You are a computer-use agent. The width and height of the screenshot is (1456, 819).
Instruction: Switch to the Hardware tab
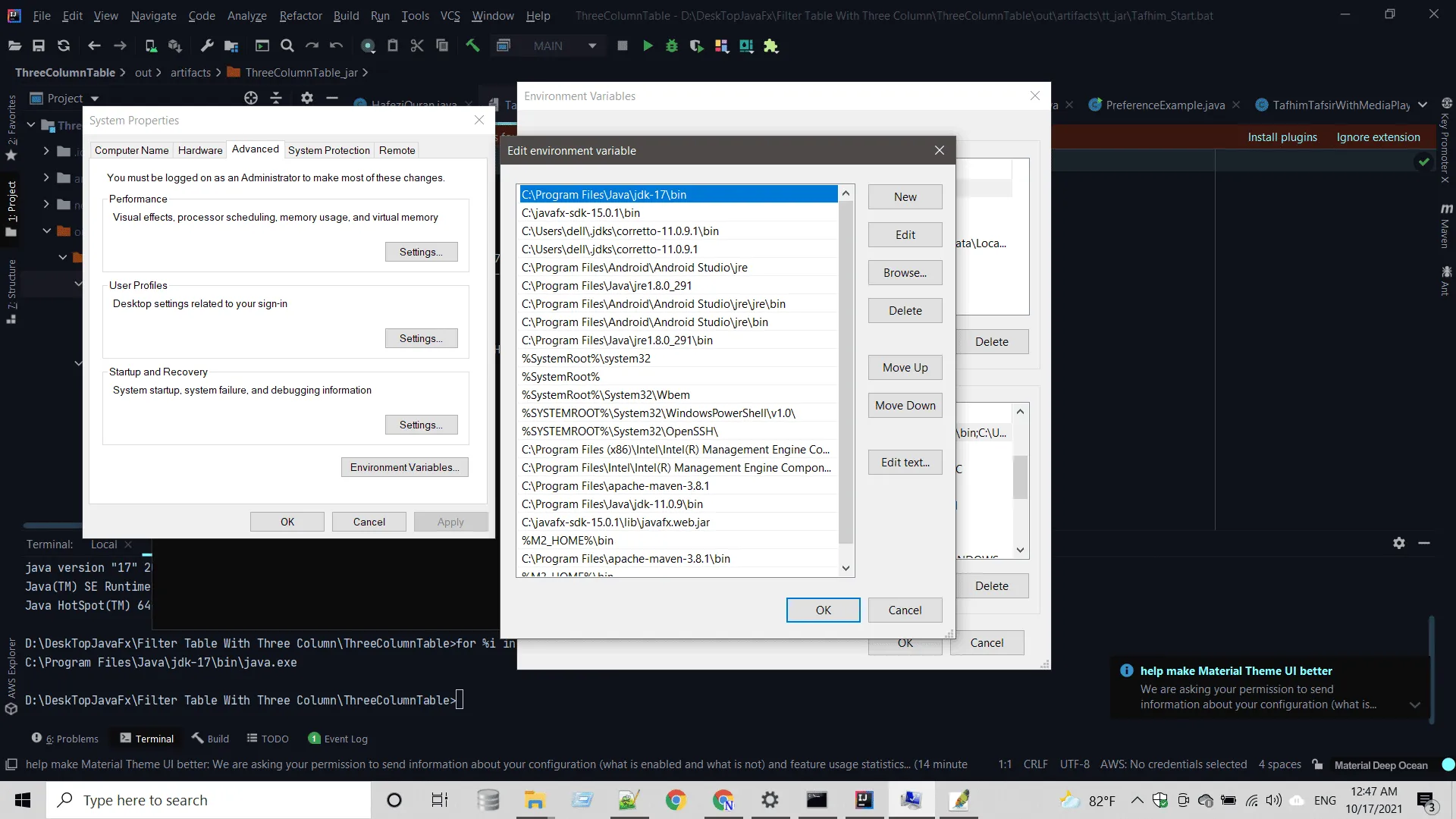pyautogui.click(x=200, y=150)
